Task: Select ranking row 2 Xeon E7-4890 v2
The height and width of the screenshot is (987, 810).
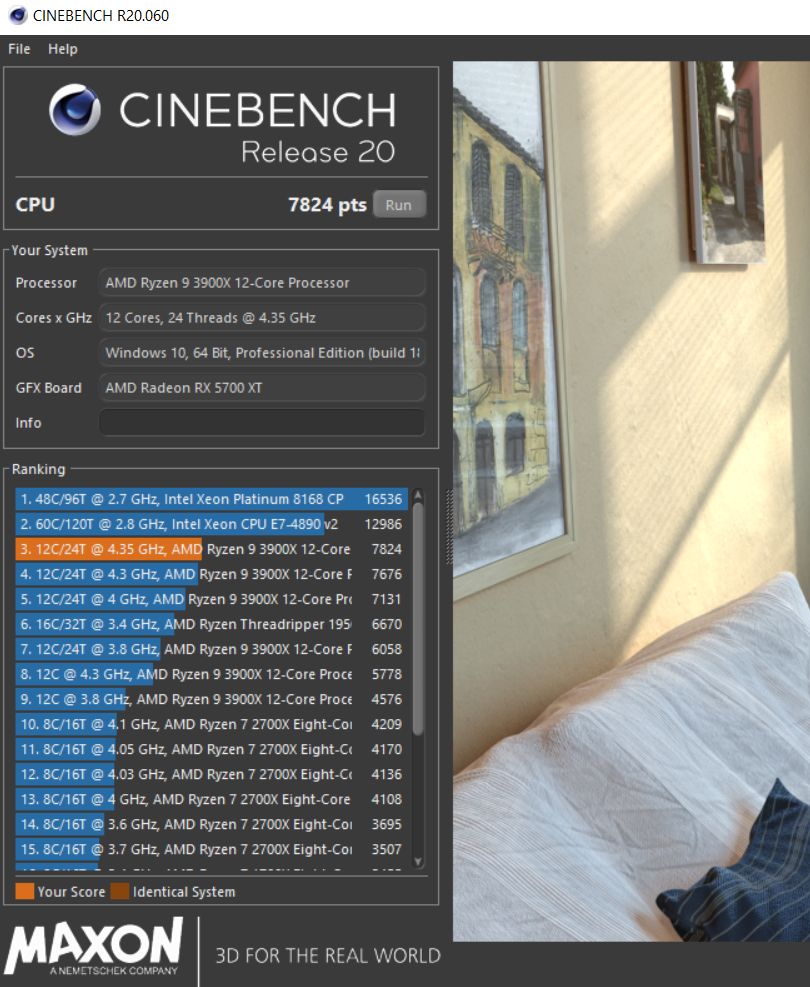Action: tap(211, 524)
